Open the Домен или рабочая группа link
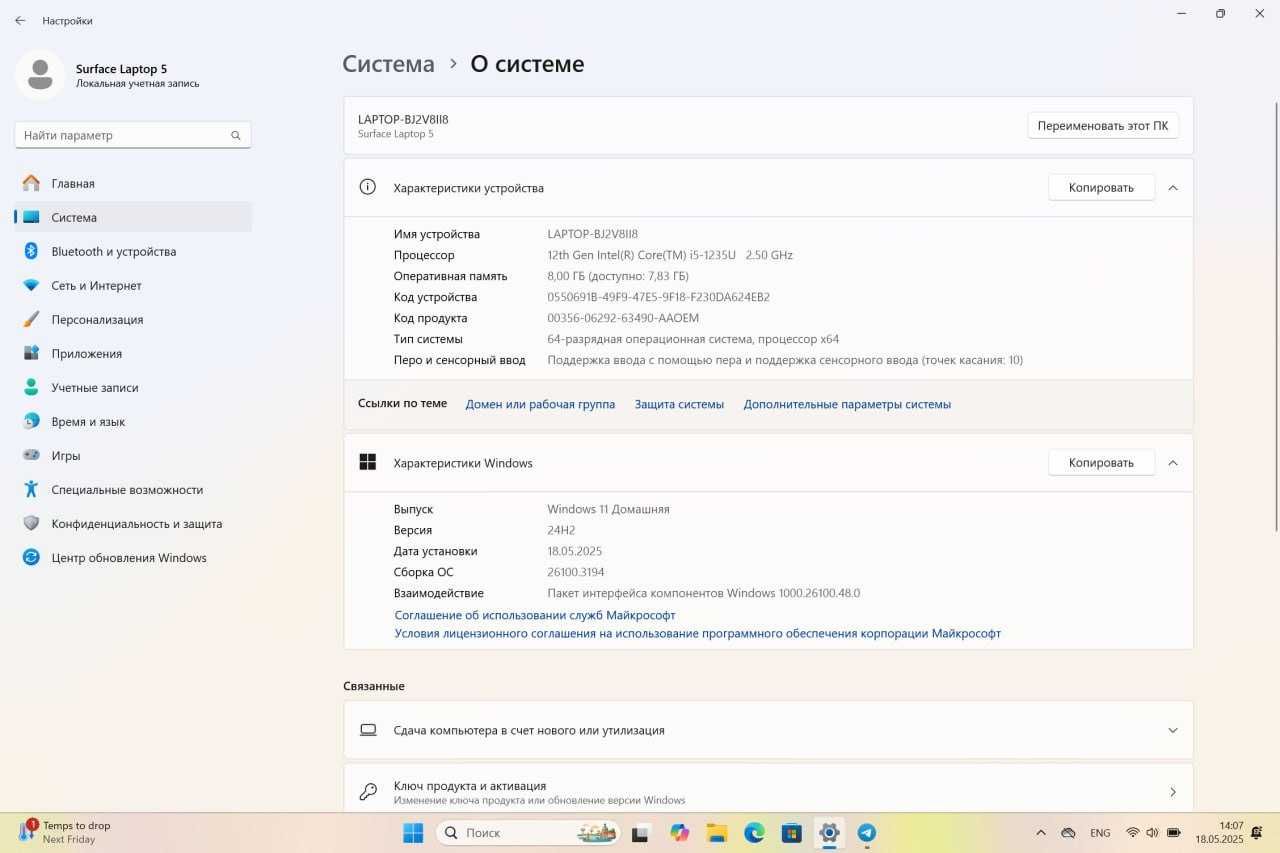 pos(540,404)
